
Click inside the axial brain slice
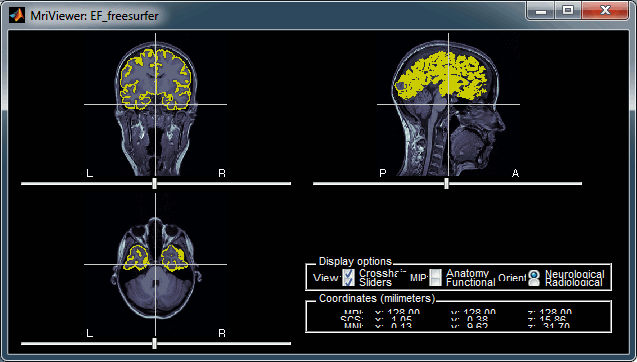pos(155,264)
